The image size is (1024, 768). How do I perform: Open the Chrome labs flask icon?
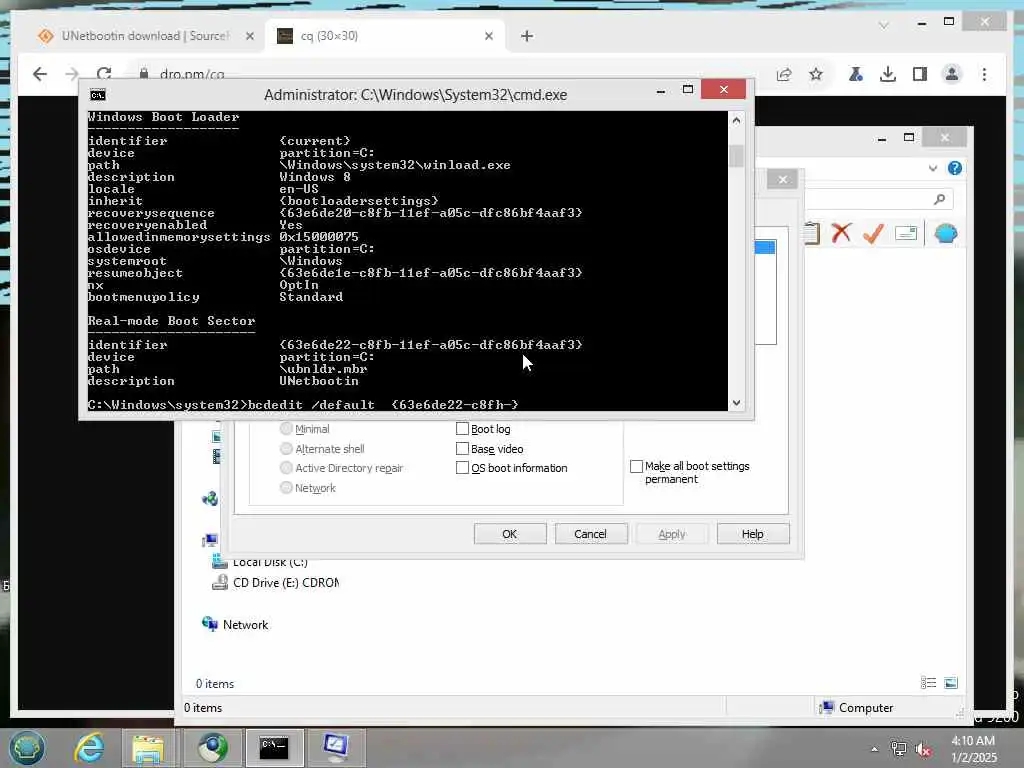click(x=856, y=74)
